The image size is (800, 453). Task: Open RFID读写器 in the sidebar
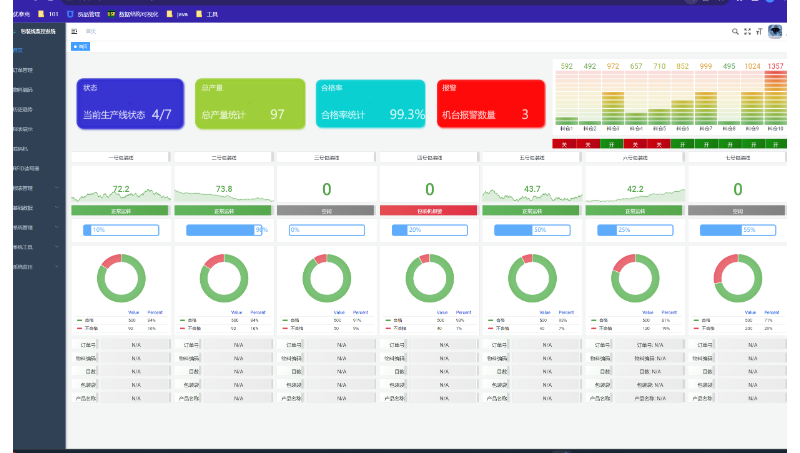(x=37, y=168)
